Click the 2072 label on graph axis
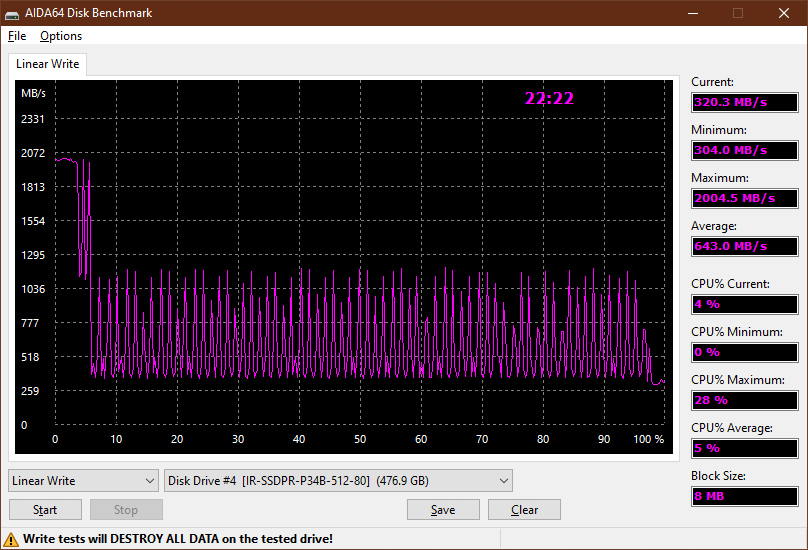Image resolution: width=808 pixels, height=550 pixels. (32, 153)
